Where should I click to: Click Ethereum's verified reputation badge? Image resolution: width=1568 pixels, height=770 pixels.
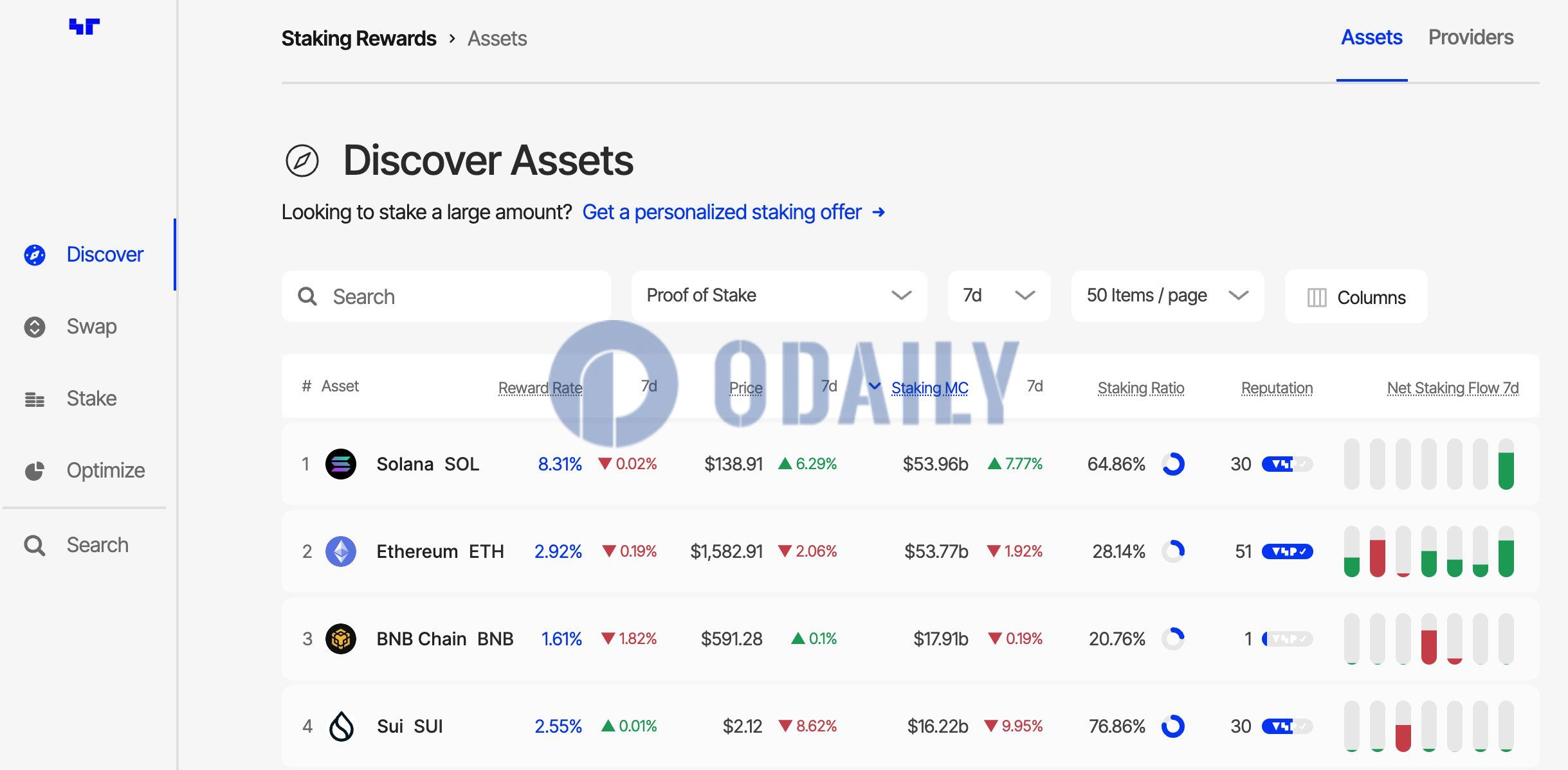click(x=1287, y=551)
